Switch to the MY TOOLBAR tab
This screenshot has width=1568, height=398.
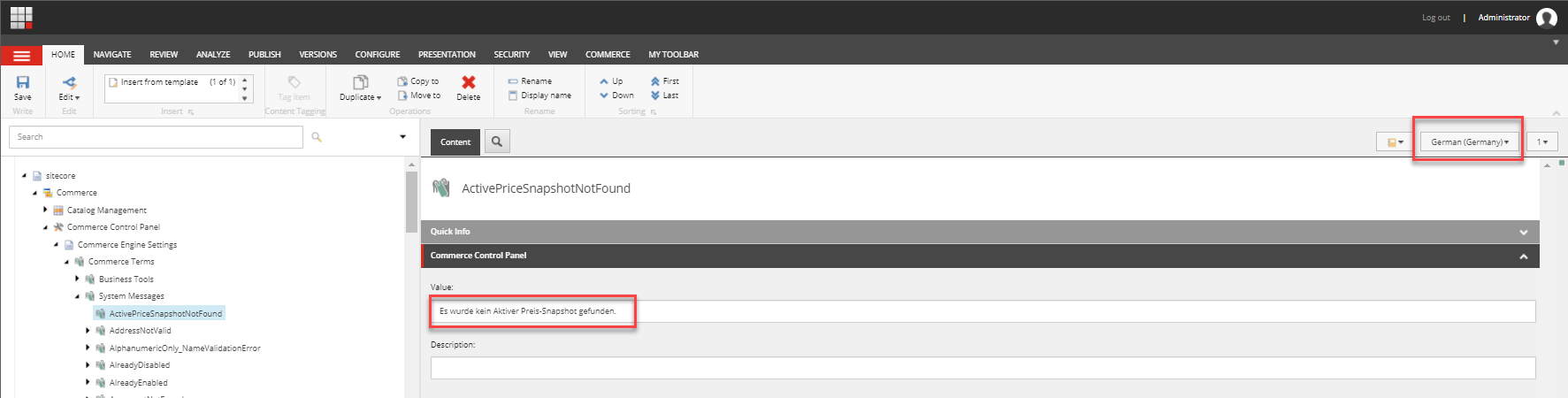[673, 55]
